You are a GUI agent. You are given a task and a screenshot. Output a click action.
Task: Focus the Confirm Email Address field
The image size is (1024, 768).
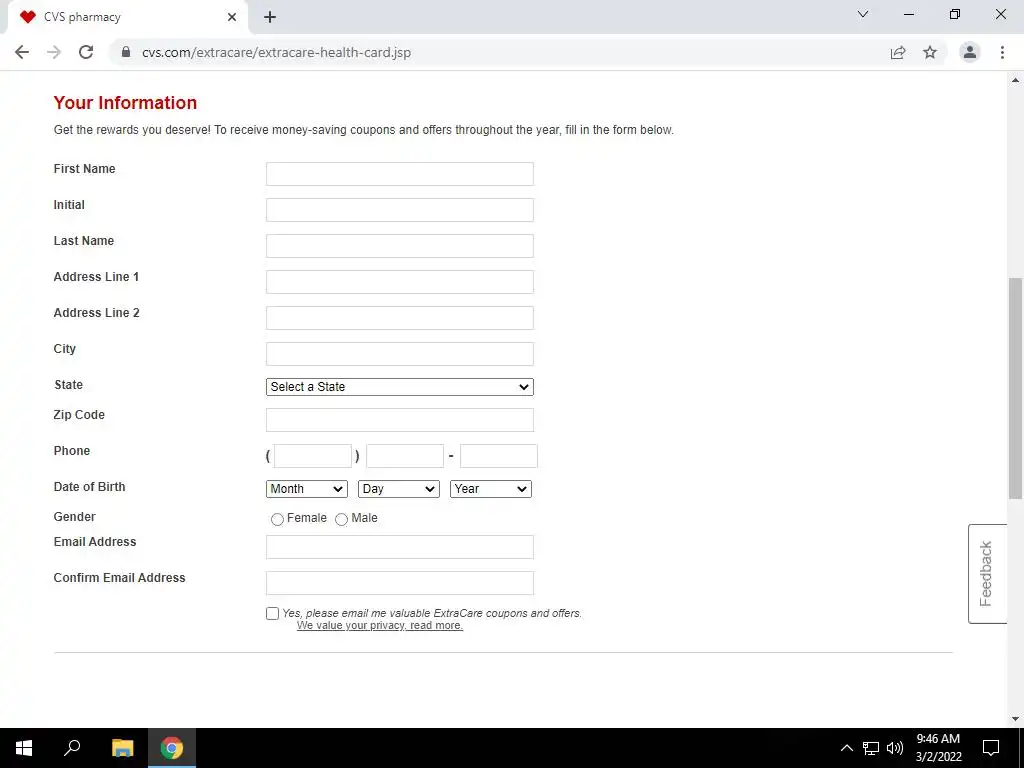400,583
